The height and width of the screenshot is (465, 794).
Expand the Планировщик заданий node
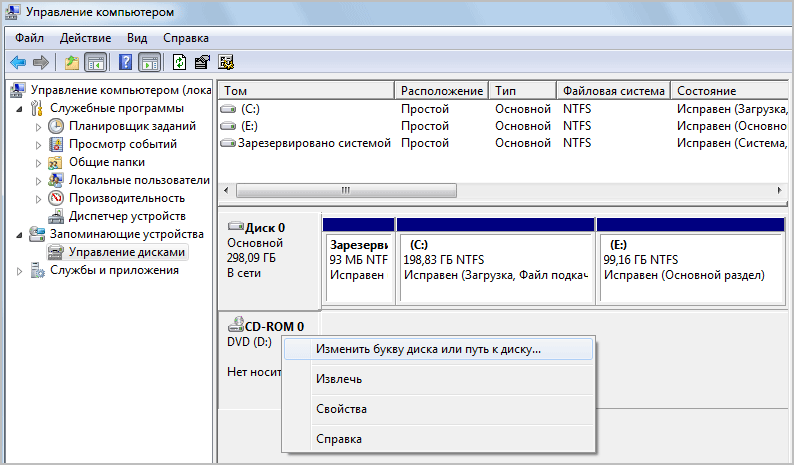[38, 127]
